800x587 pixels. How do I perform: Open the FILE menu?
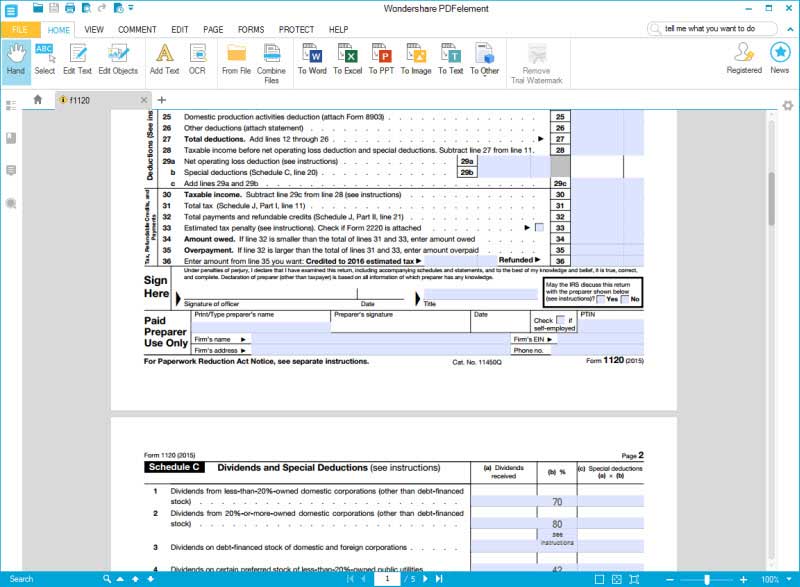(x=20, y=30)
